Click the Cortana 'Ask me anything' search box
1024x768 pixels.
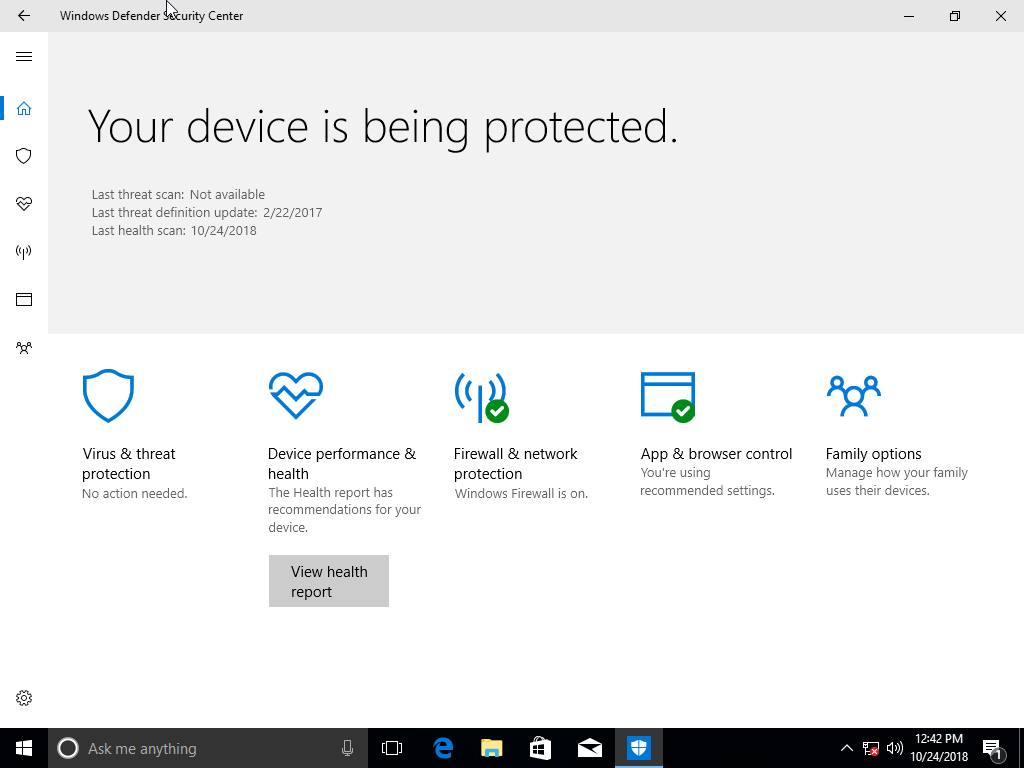[208, 748]
